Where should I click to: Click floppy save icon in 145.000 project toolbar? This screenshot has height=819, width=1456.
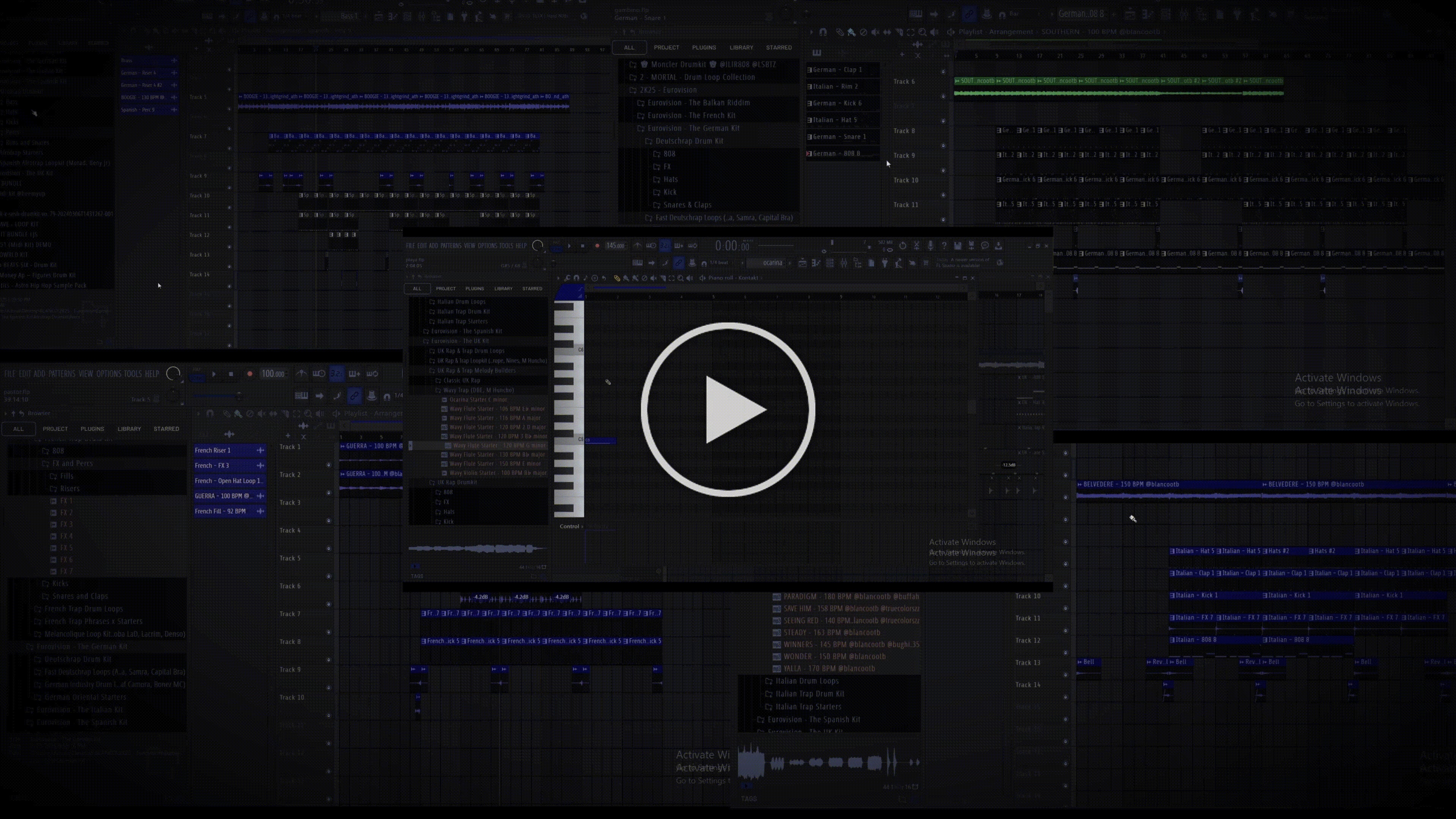pyautogui.click(x=957, y=246)
